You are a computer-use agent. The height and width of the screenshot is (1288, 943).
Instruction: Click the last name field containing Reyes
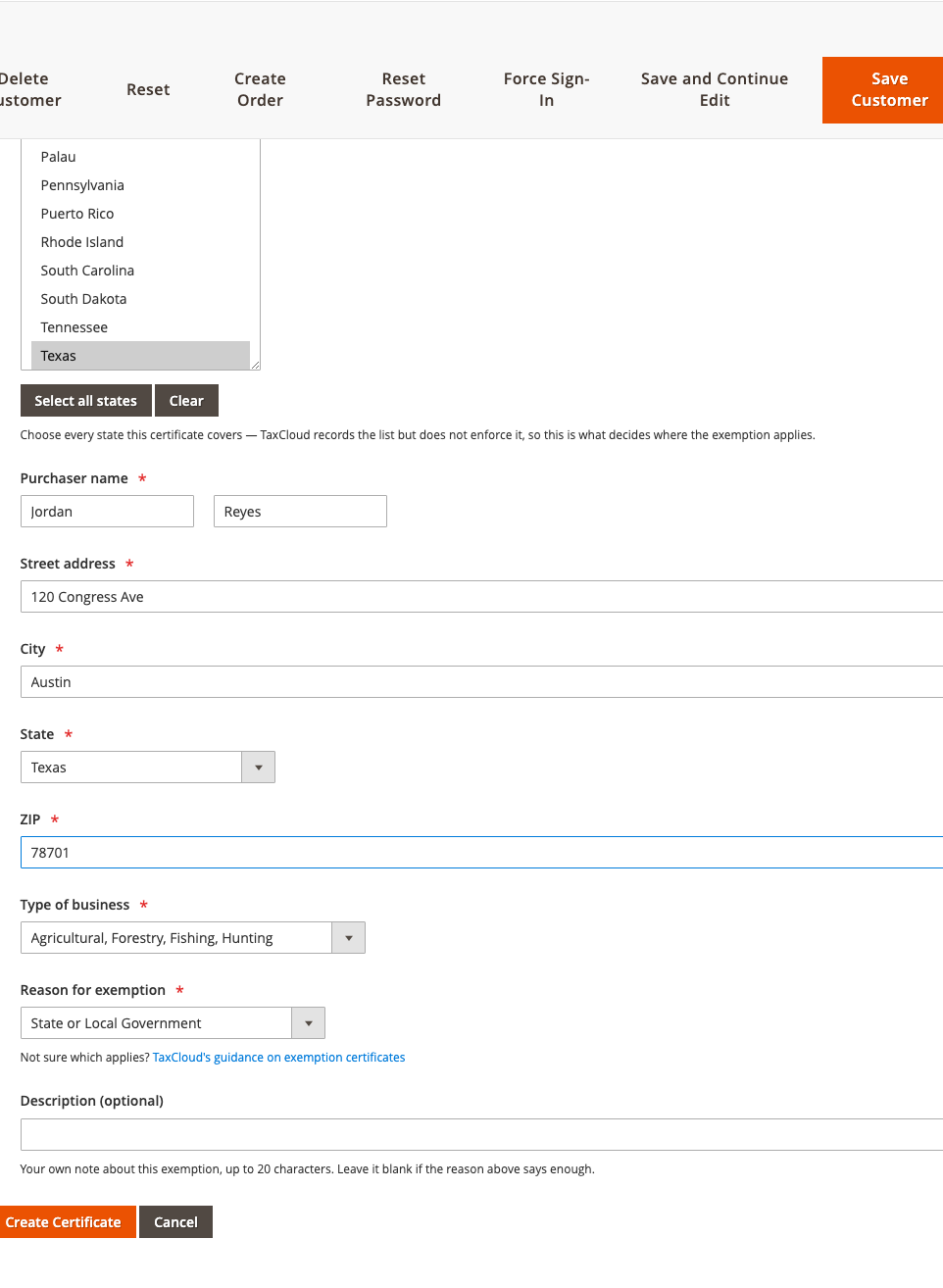[x=300, y=512]
